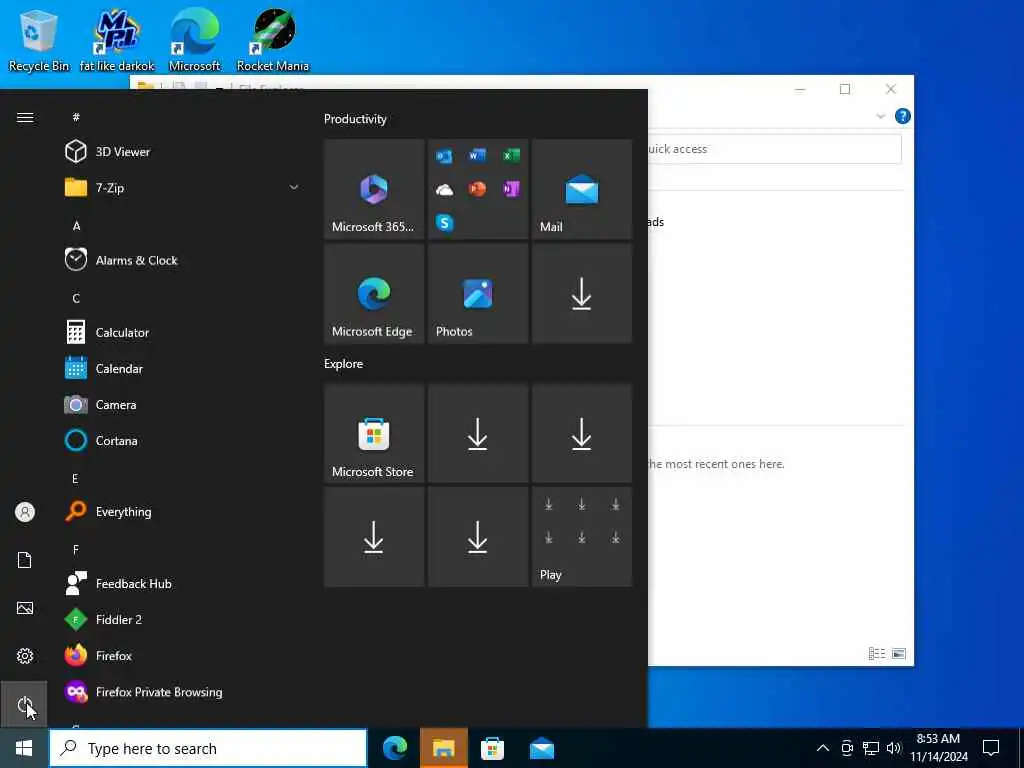Viewport: 1024px width, 768px height.
Task: Click File Explorer Quick access search box
Action: point(774,149)
